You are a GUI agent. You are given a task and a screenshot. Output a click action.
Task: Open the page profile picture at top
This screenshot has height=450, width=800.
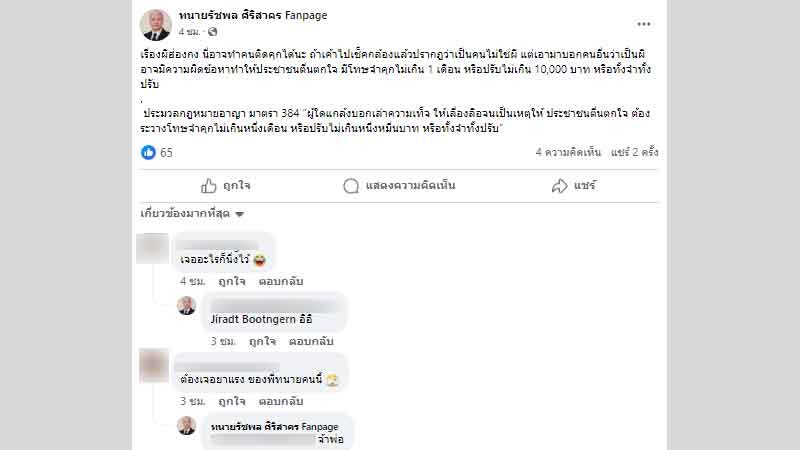pyautogui.click(x=156, y=24)
